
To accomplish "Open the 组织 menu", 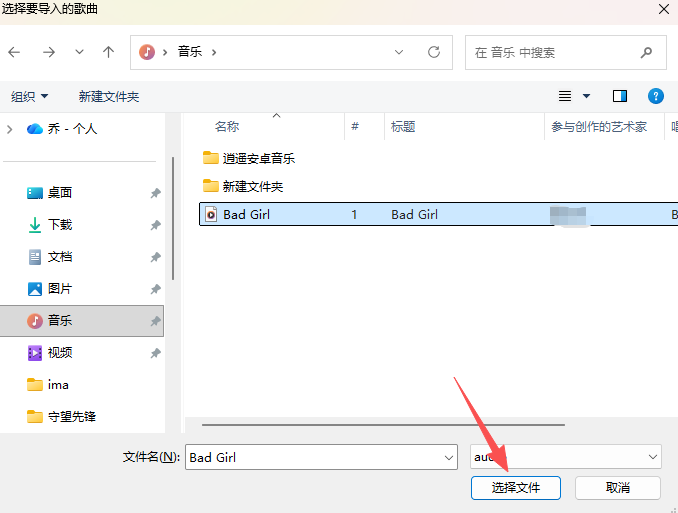I will 29,96.
